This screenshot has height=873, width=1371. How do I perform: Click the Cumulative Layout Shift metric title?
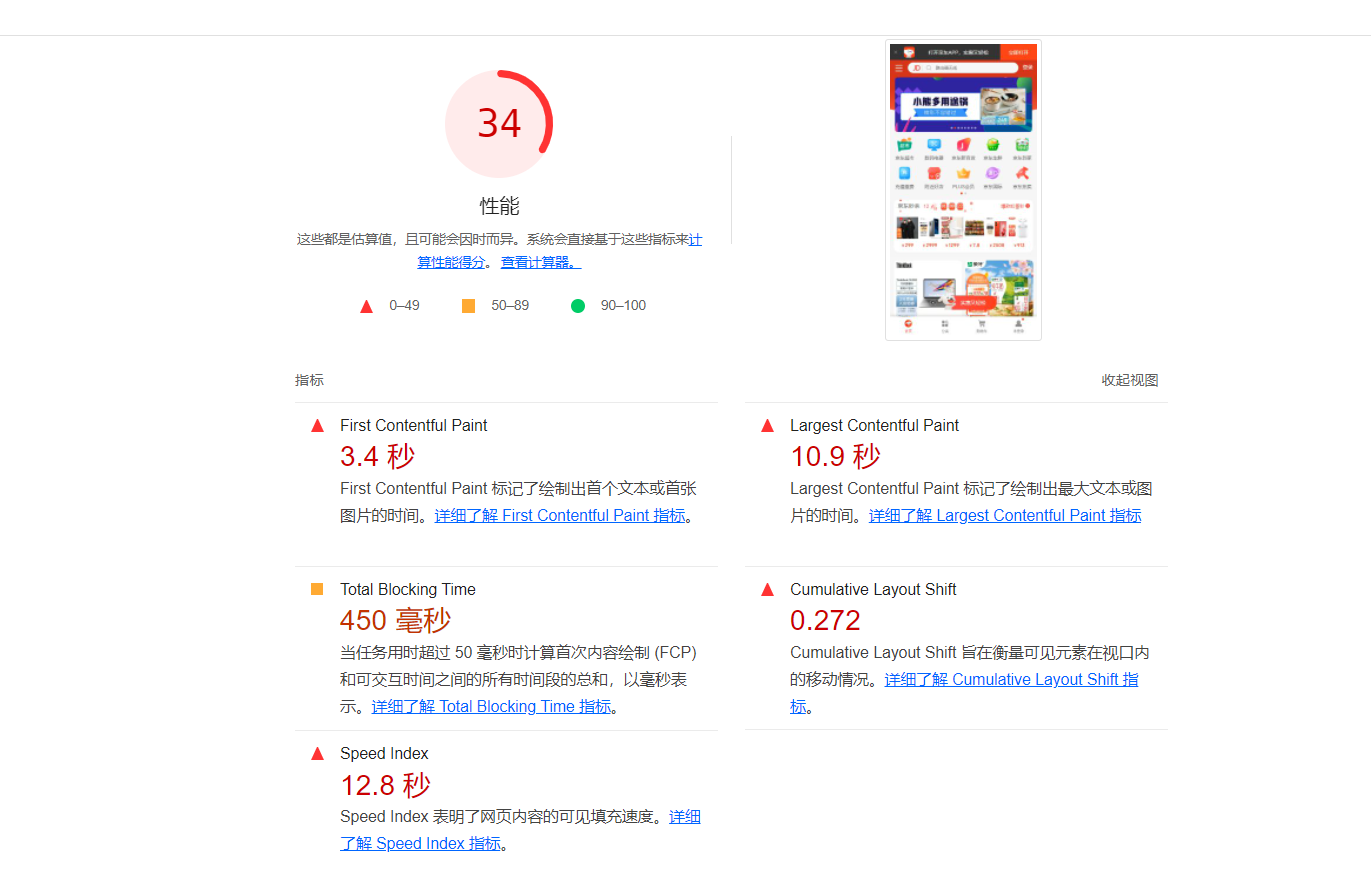click(x=873, y=589)
